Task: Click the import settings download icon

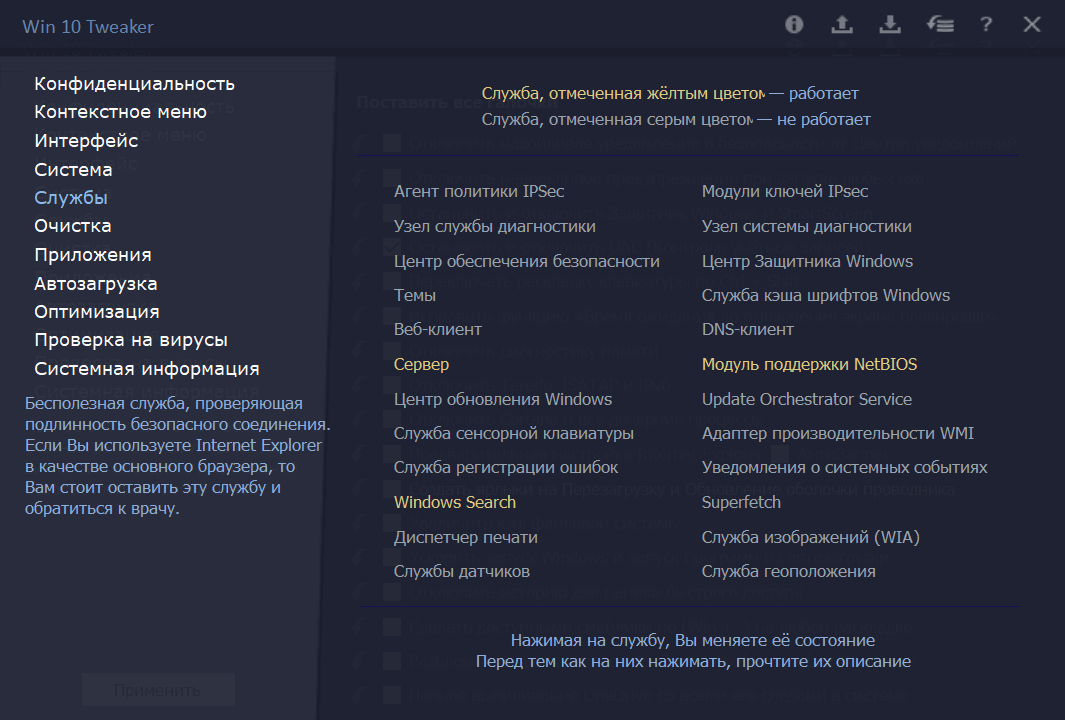Action: click(x=890, y=25)
